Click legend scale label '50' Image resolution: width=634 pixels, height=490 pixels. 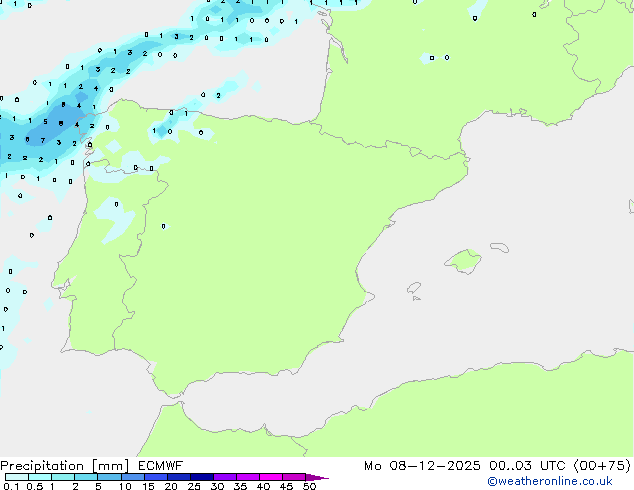click(x=309, y=486)
